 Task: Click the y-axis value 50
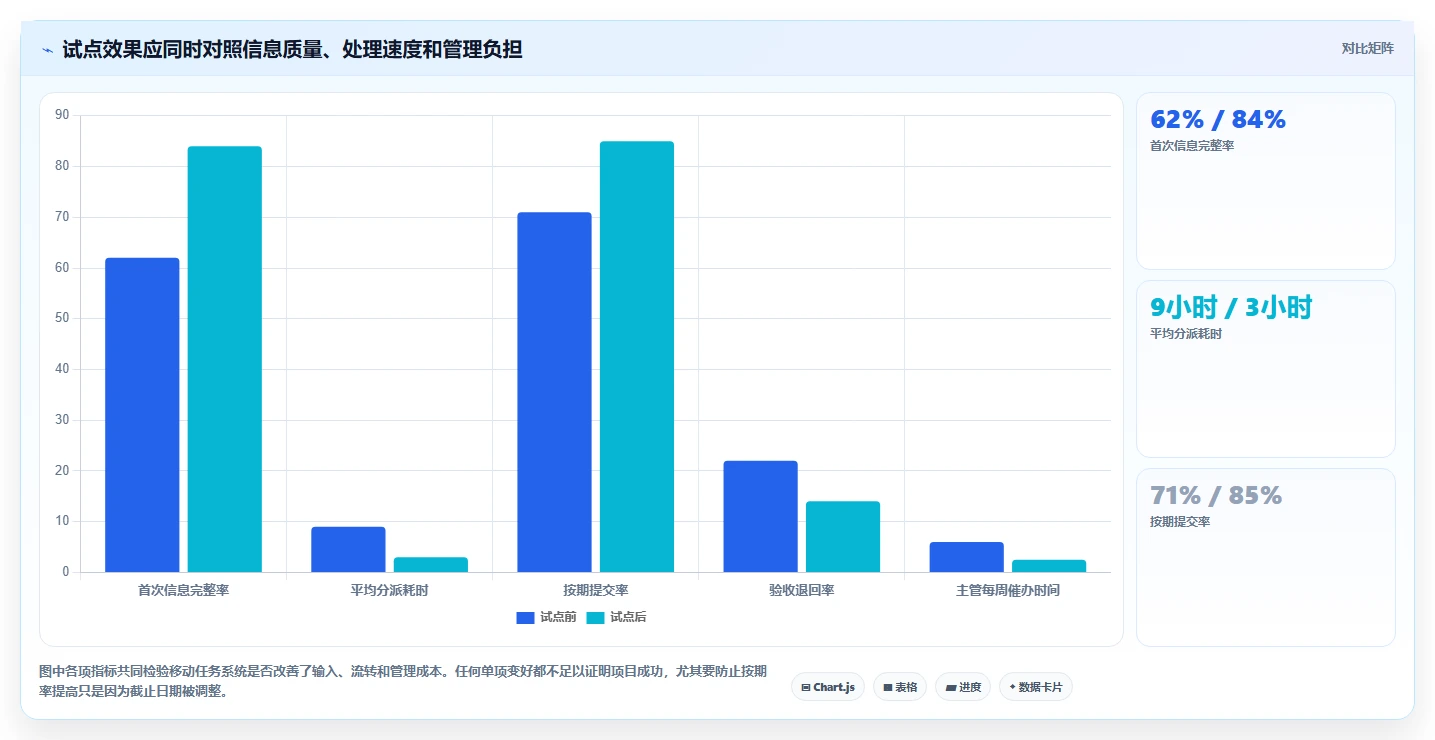(62, 318)
